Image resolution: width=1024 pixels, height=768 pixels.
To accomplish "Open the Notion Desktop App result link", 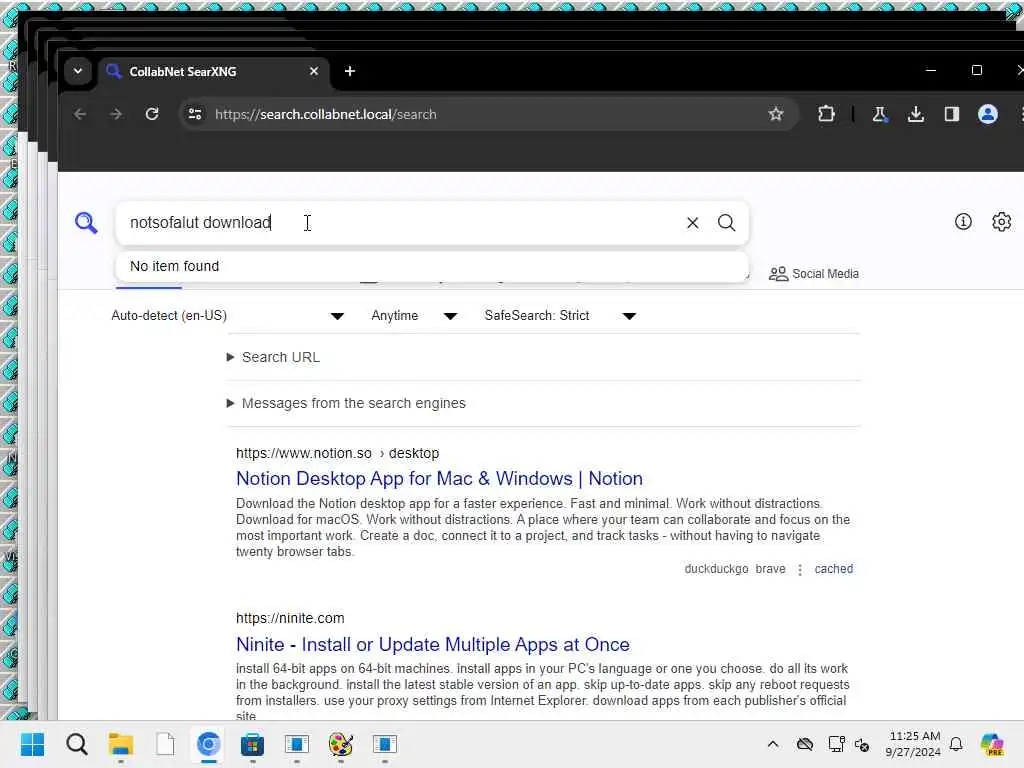I will pos(439,479).
